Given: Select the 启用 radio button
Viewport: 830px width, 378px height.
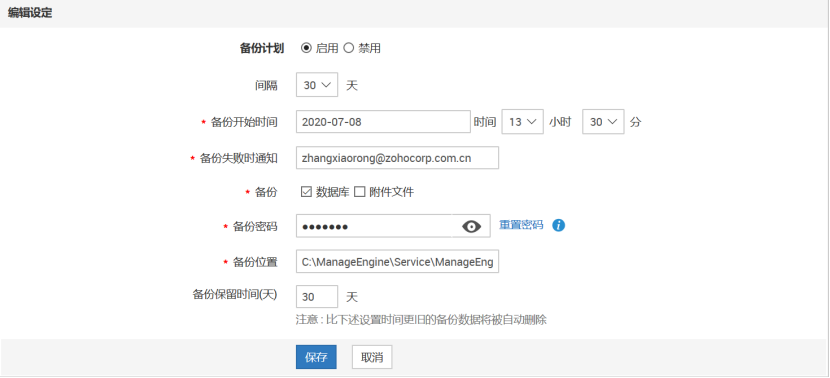Looking at the screenshot, I should 306,48.
